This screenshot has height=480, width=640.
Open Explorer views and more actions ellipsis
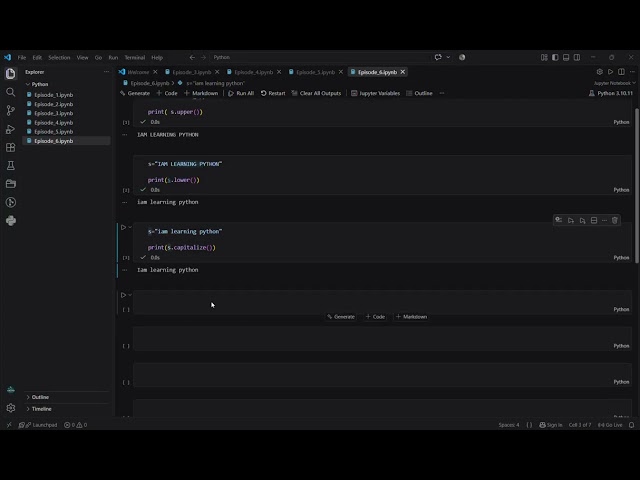tap(106, 72)
